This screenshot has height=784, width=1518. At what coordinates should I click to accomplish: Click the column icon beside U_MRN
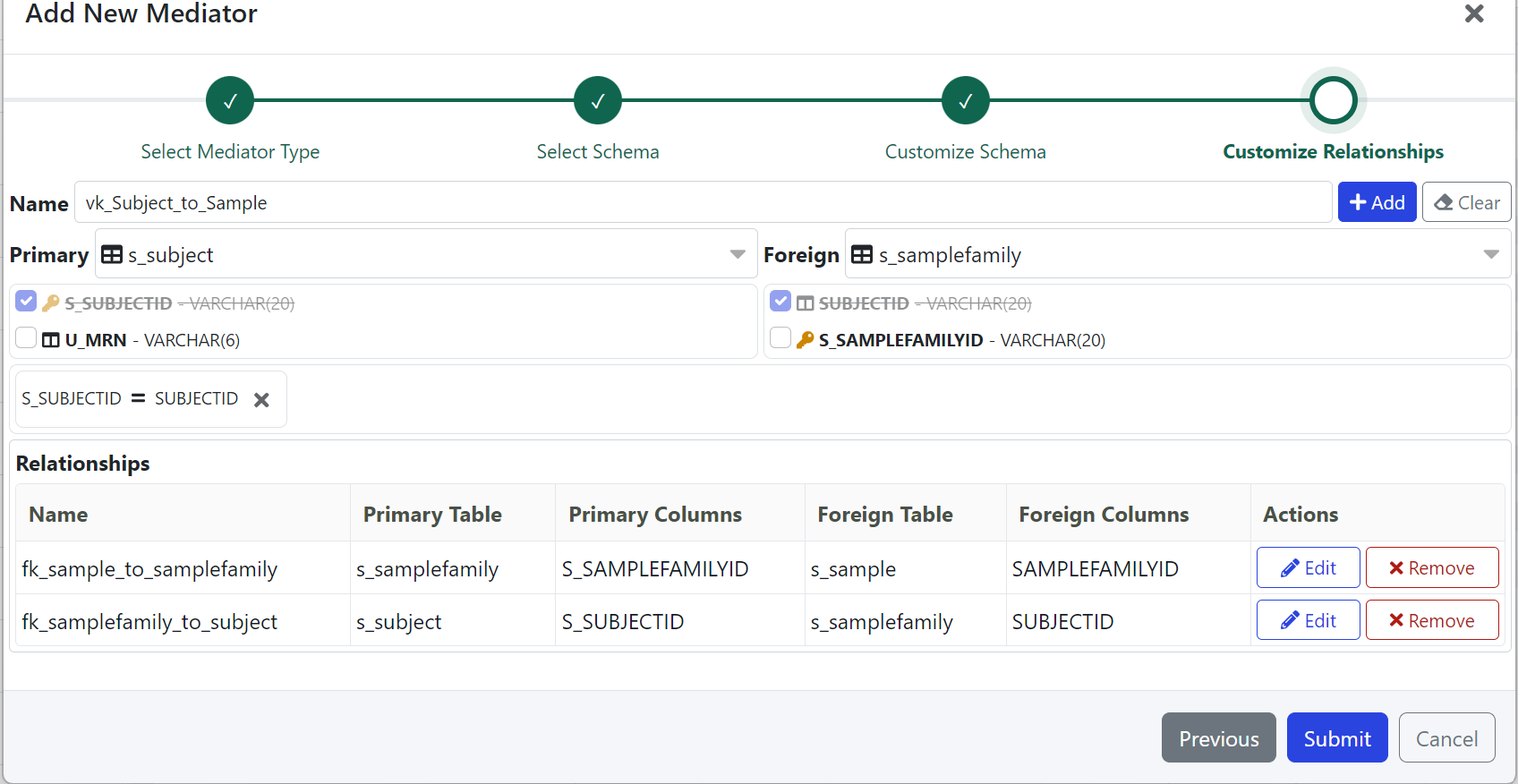click(51, 340)
